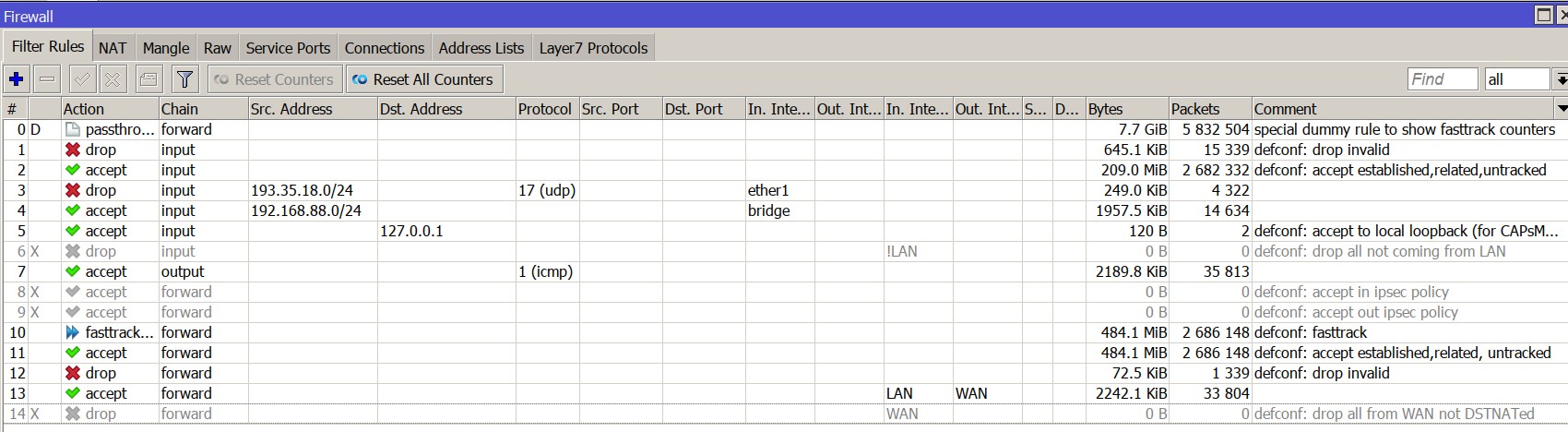Open the column selector arrow beside Comment
Viewport: 1568px width, 432px height.
tap(1562, 108)
